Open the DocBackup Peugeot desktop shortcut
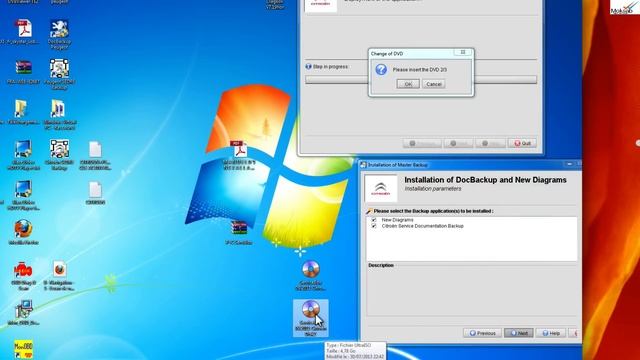This screenshot has width=640, height=360. 59,34
